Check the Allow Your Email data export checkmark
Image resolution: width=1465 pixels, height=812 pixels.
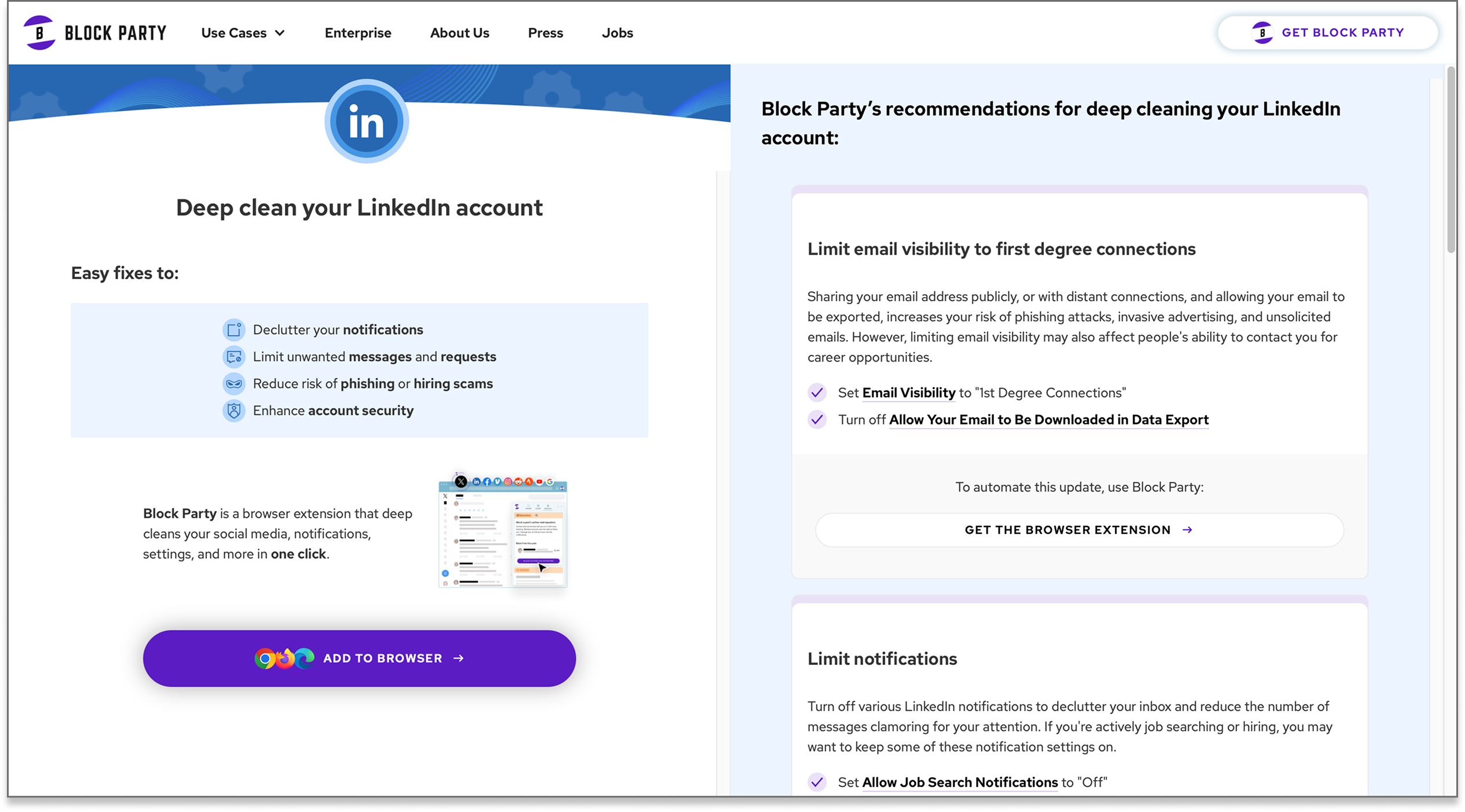click(x=817, y=419)
